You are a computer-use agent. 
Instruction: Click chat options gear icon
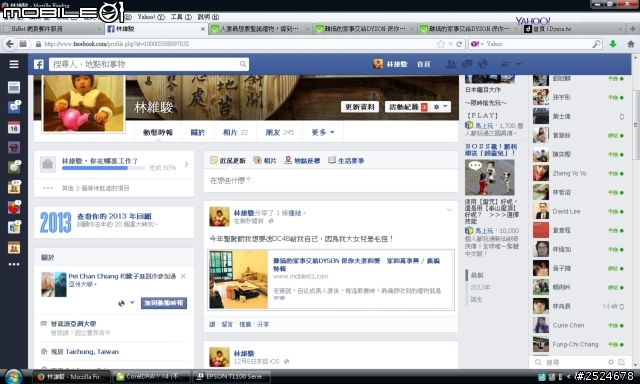click(611, 362)
